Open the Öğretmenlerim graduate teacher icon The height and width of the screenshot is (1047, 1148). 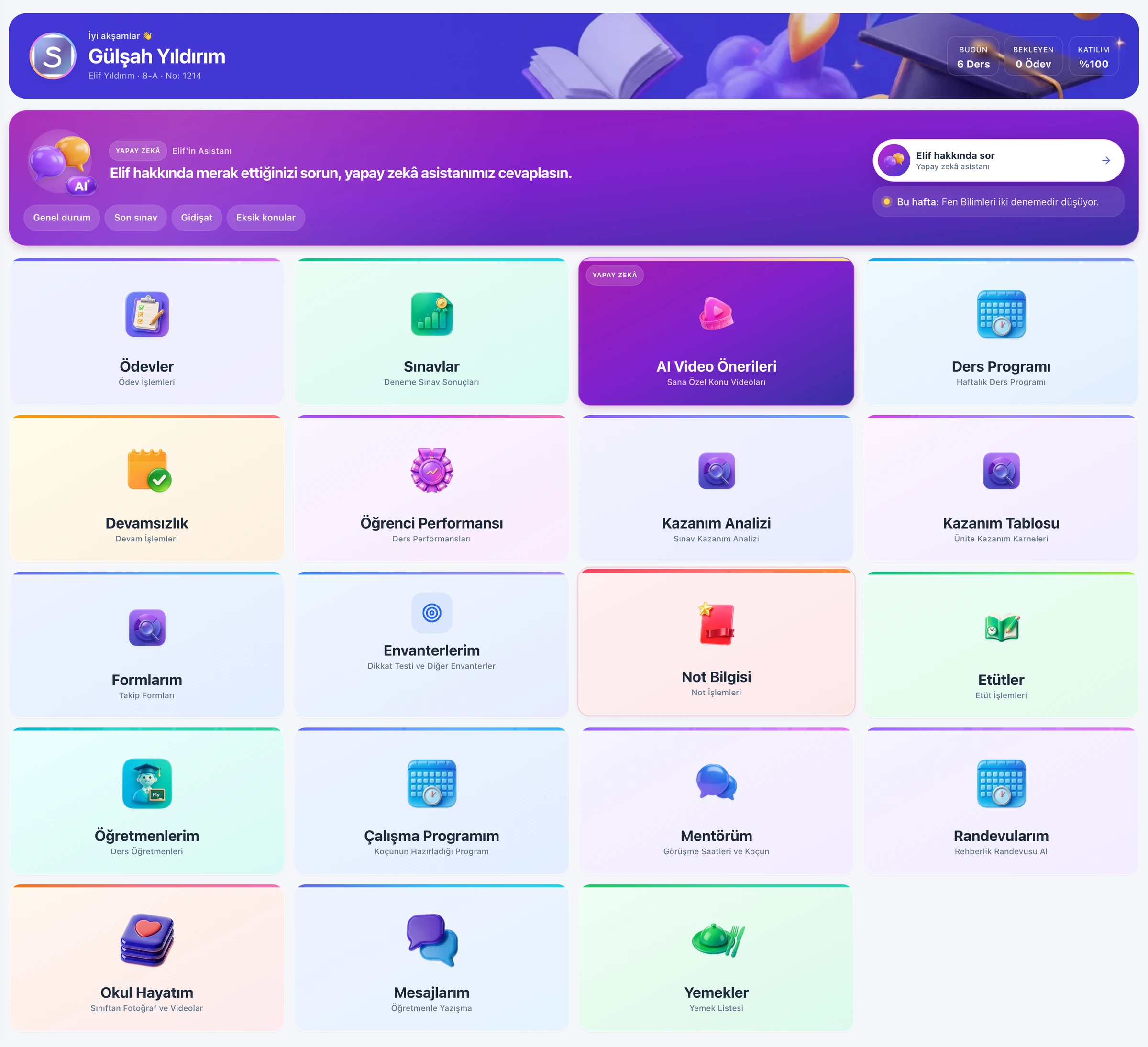tap(147, 783)
